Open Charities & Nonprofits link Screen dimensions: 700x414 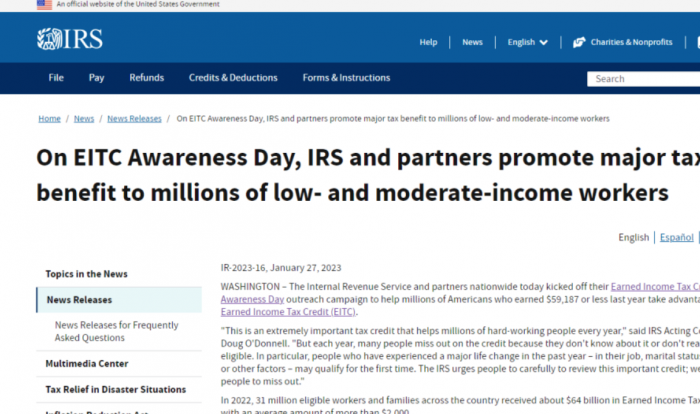point(631,42)
